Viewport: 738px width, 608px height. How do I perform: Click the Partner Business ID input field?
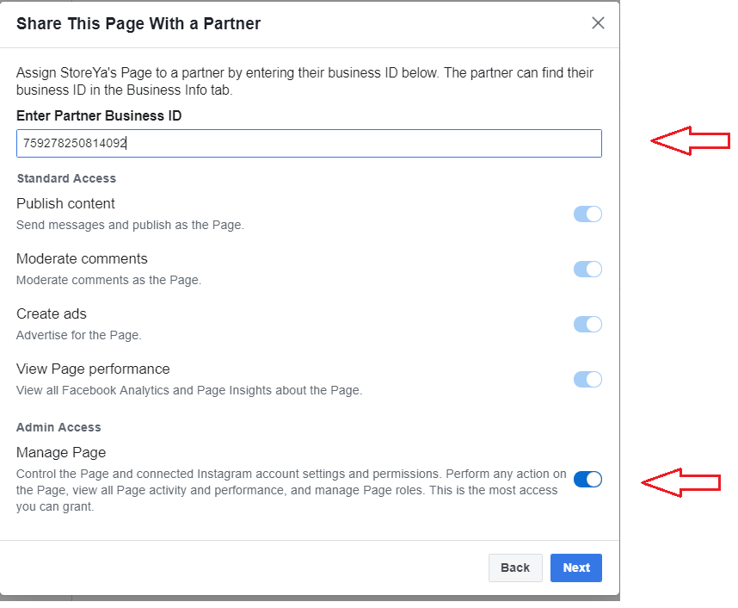308,143
